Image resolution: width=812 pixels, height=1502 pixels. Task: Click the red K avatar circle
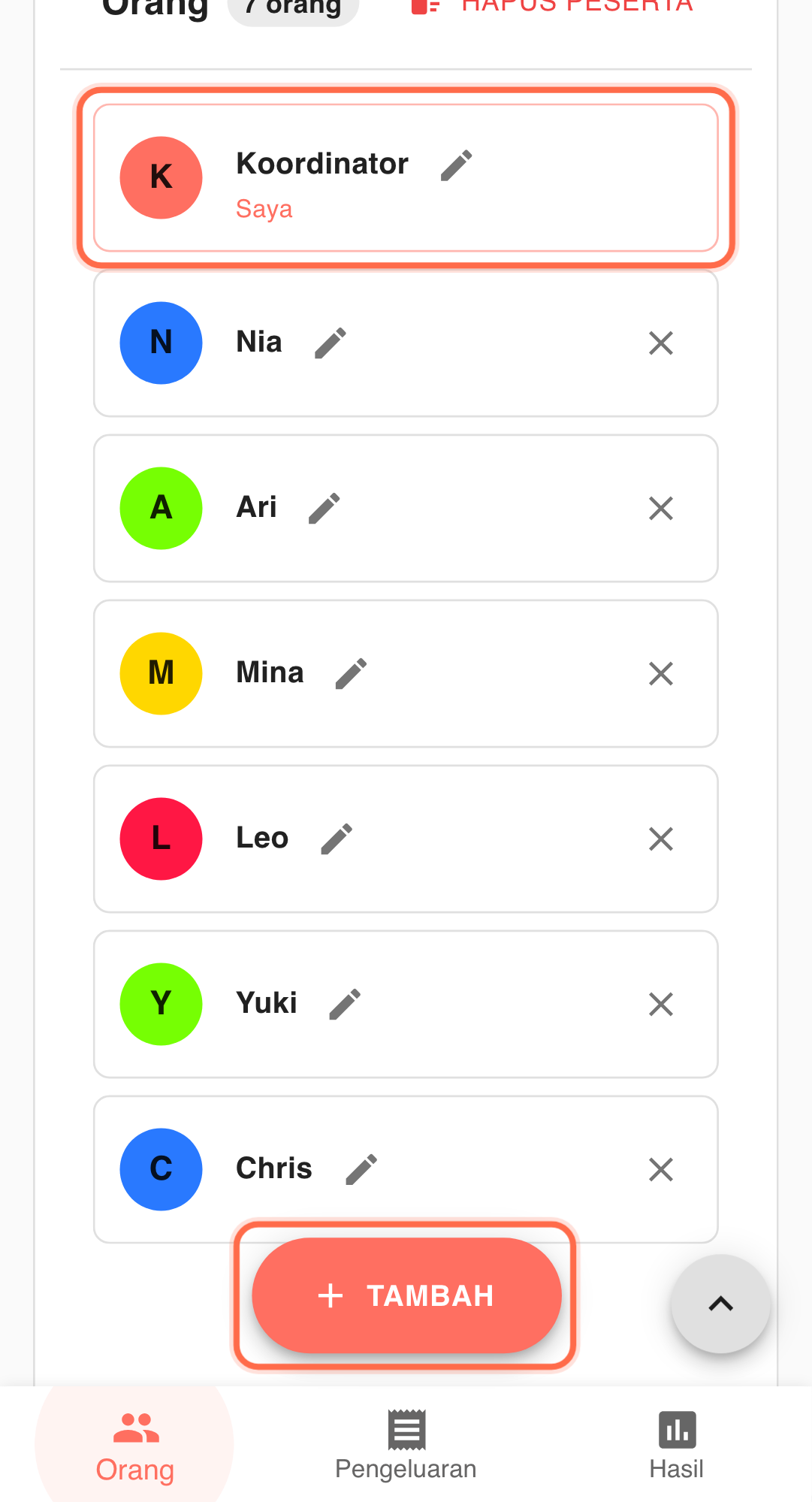161,178
